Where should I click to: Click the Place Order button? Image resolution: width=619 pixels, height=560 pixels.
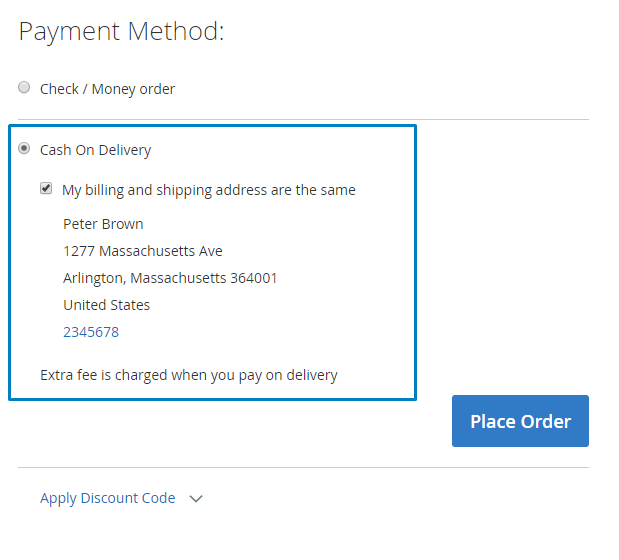tap(520, 421)
